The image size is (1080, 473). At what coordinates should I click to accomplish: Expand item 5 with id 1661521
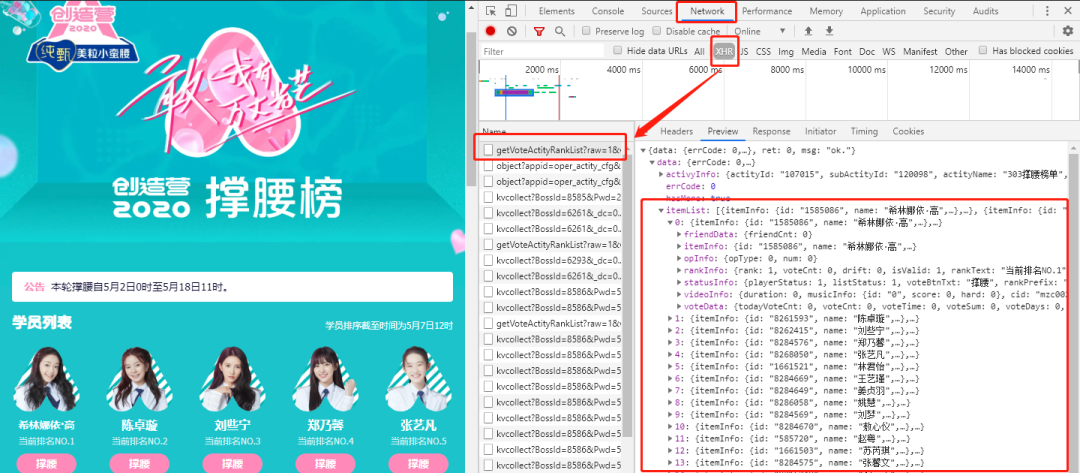click(670, 367)
